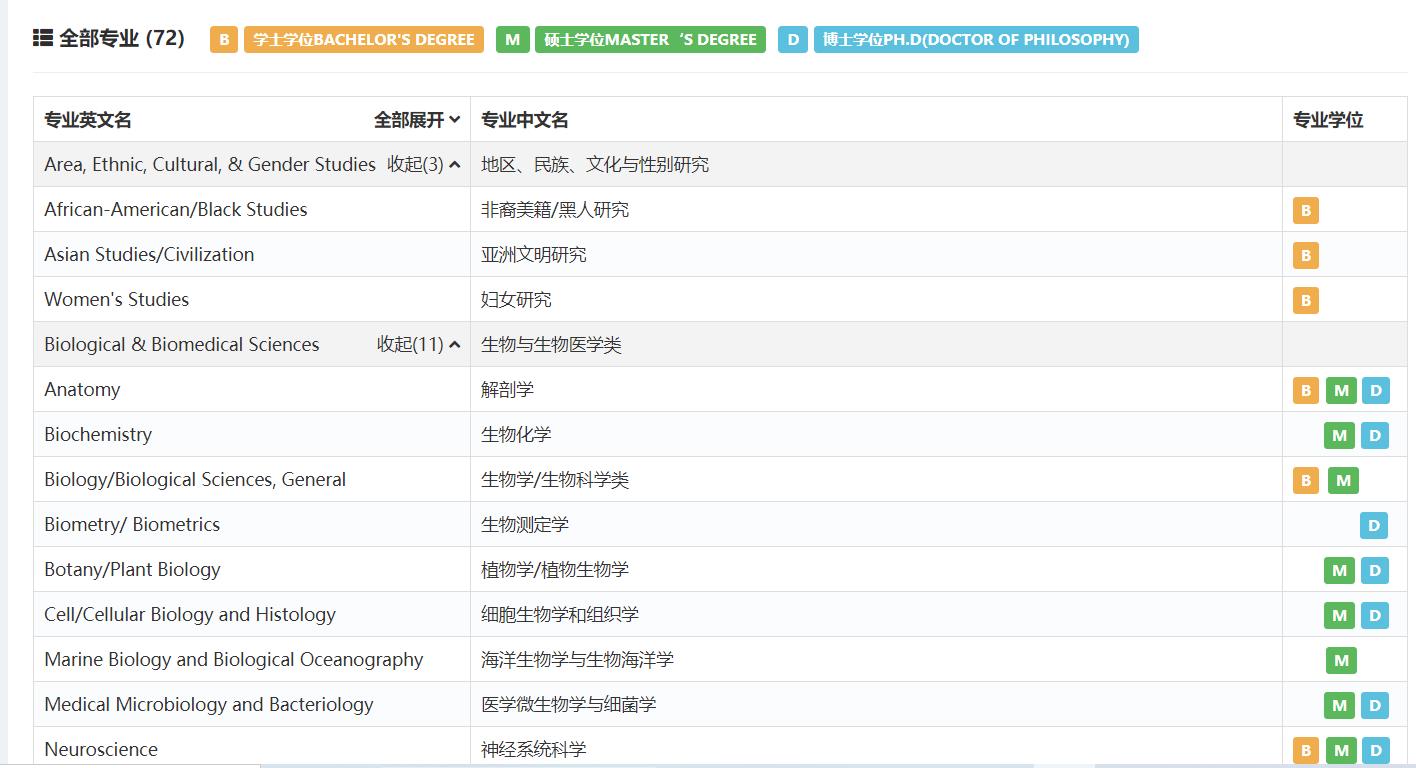1416x768 pixels.
Task: Select the Neuroscience major name
Action: coord(101,749)
